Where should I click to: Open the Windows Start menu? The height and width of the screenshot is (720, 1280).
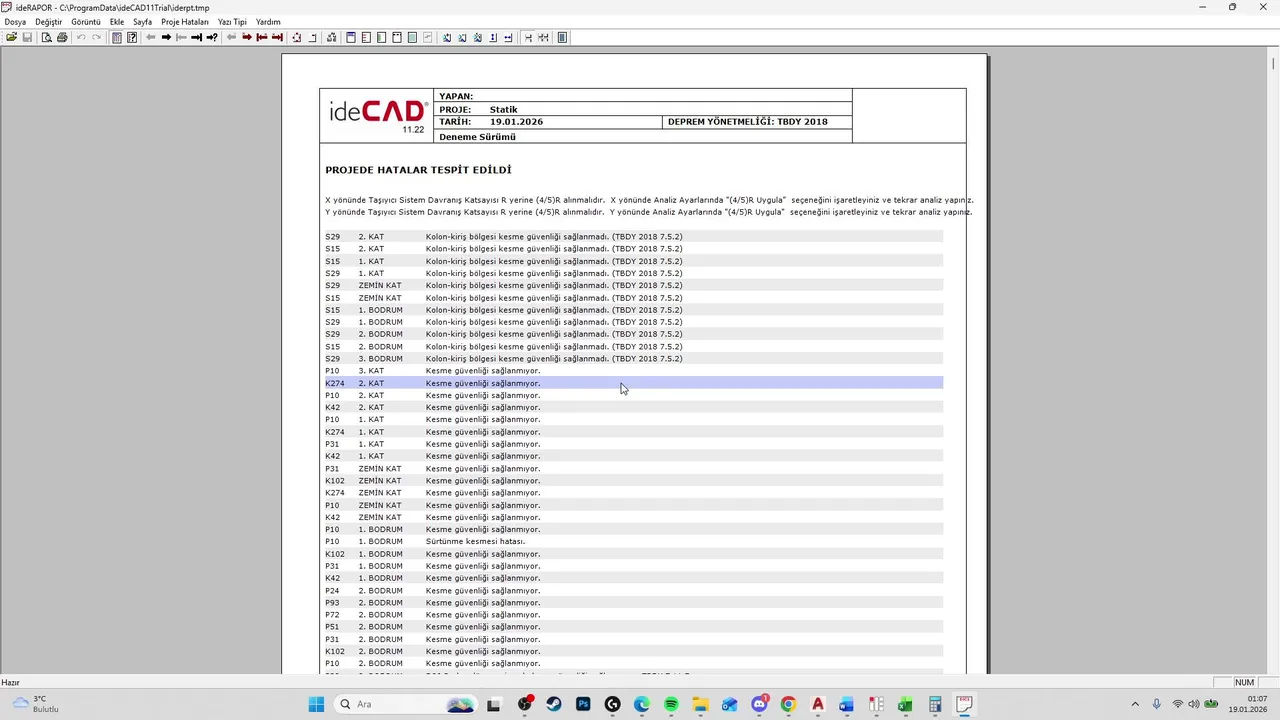point(316,704)
